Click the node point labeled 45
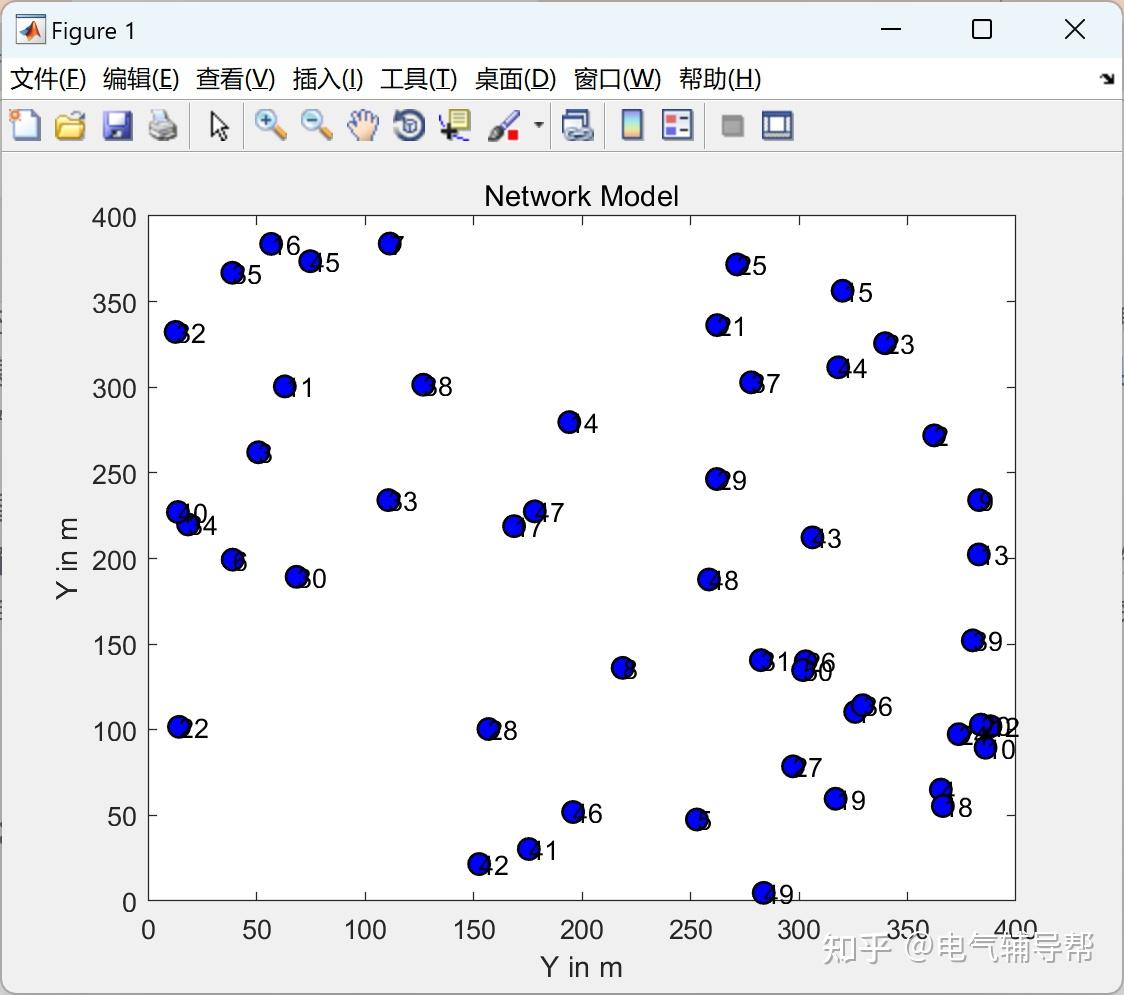Screen dimensions: 1124x995 (310, 261)
